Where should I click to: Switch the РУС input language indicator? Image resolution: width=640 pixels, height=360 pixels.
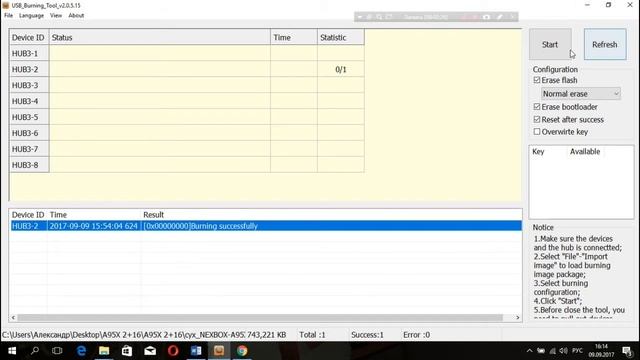coord(577,351)
